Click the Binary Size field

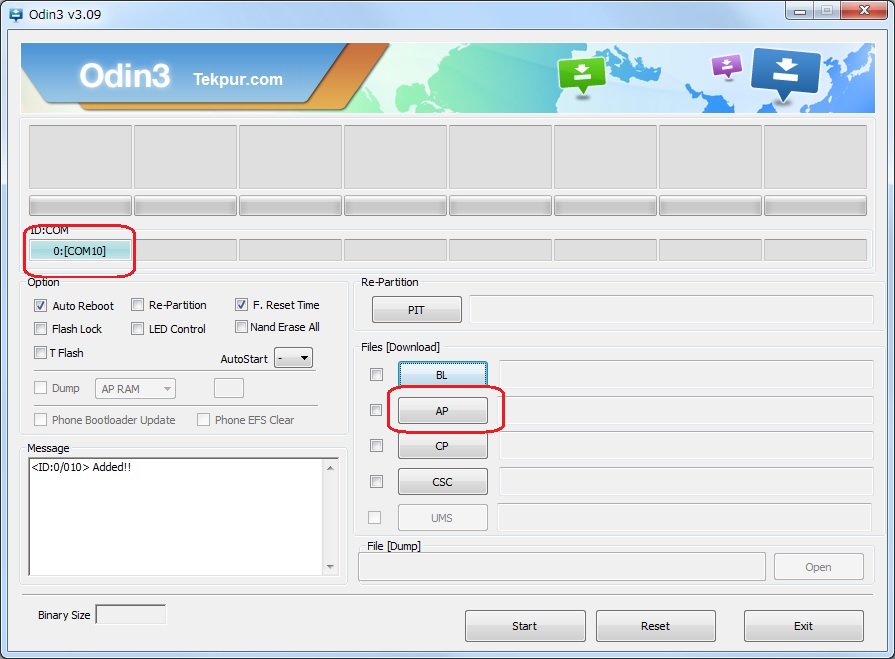131,614
